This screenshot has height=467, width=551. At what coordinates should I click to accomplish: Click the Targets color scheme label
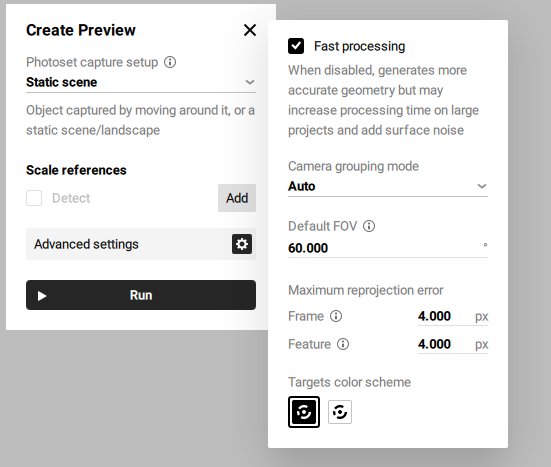tap(349, 382)
